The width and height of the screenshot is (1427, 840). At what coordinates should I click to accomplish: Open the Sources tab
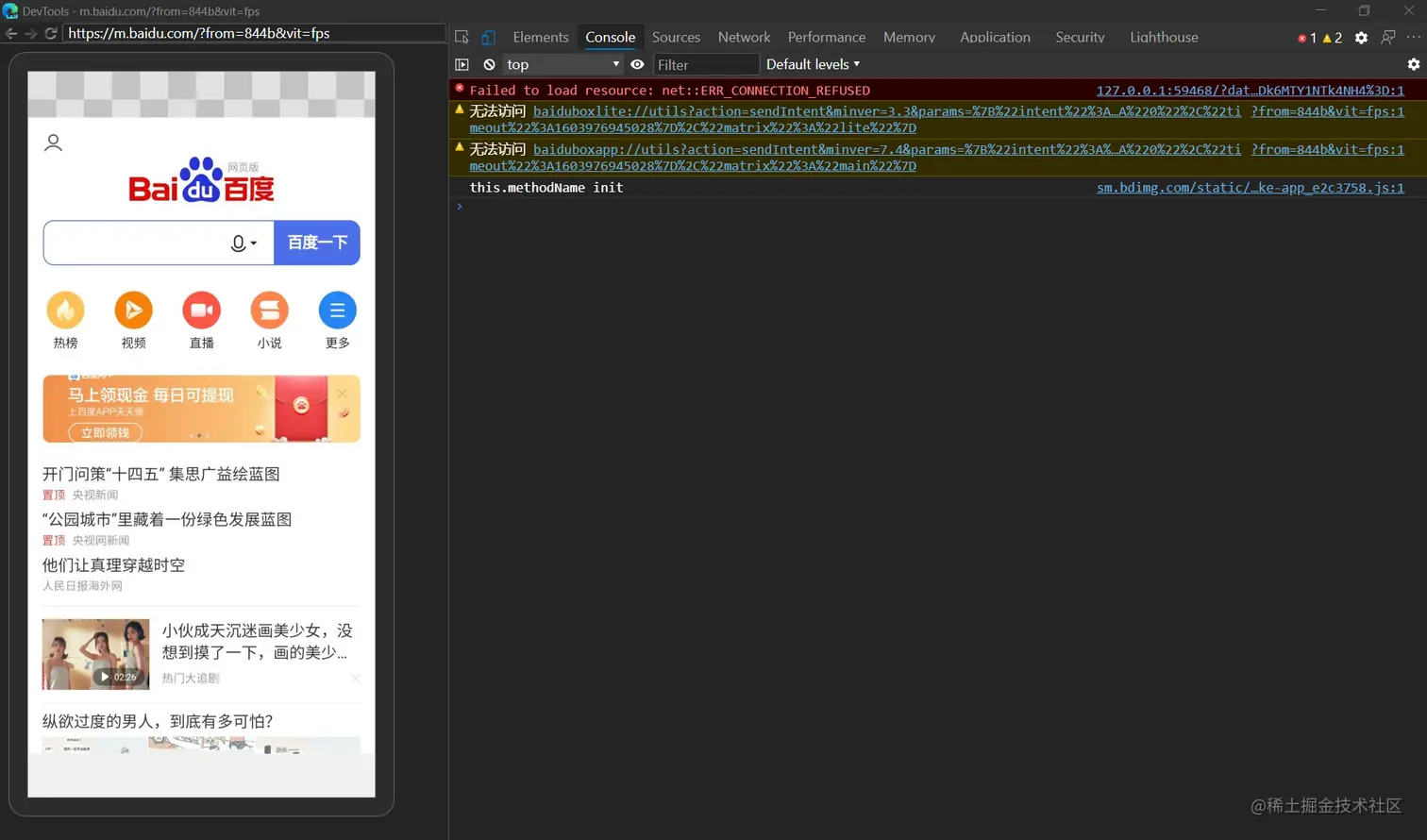pyautogui.click(x=676, y=37)
